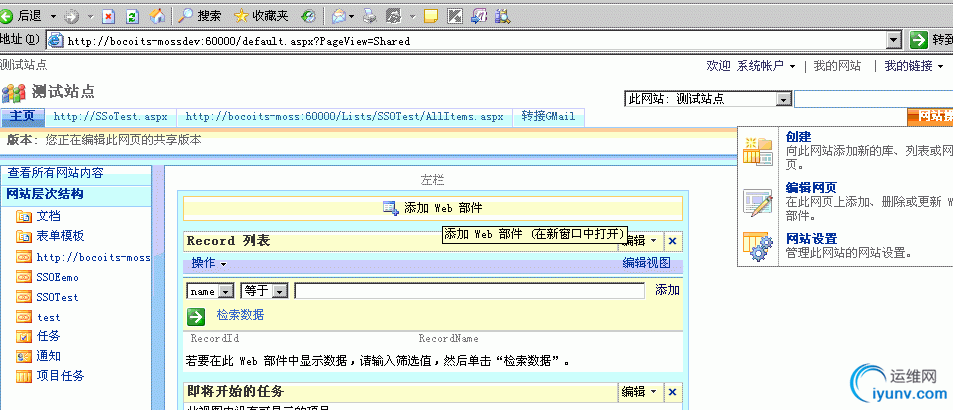The image size is (953, 410).
Task: Click the 添加 Web 部件 bar
Action: click(x=433, y=208)
